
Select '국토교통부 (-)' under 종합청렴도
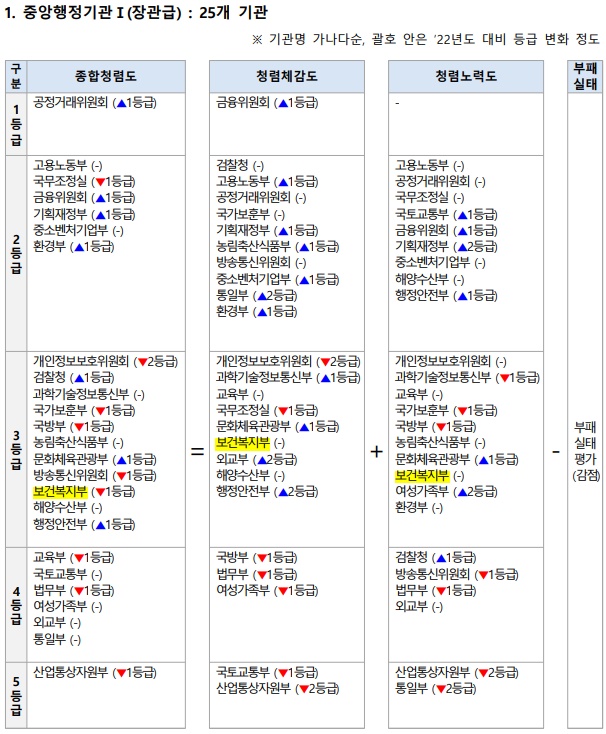67,574
